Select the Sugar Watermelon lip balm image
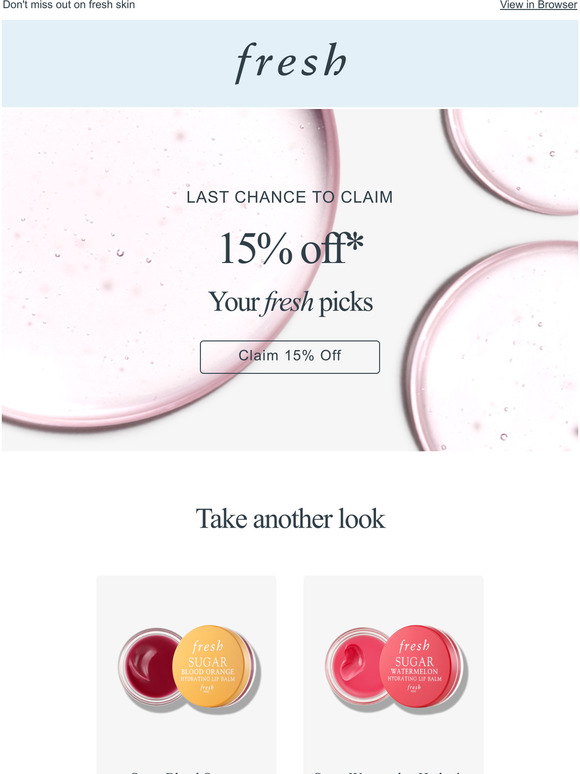This screenshot has width=580, height=774. 393,666
